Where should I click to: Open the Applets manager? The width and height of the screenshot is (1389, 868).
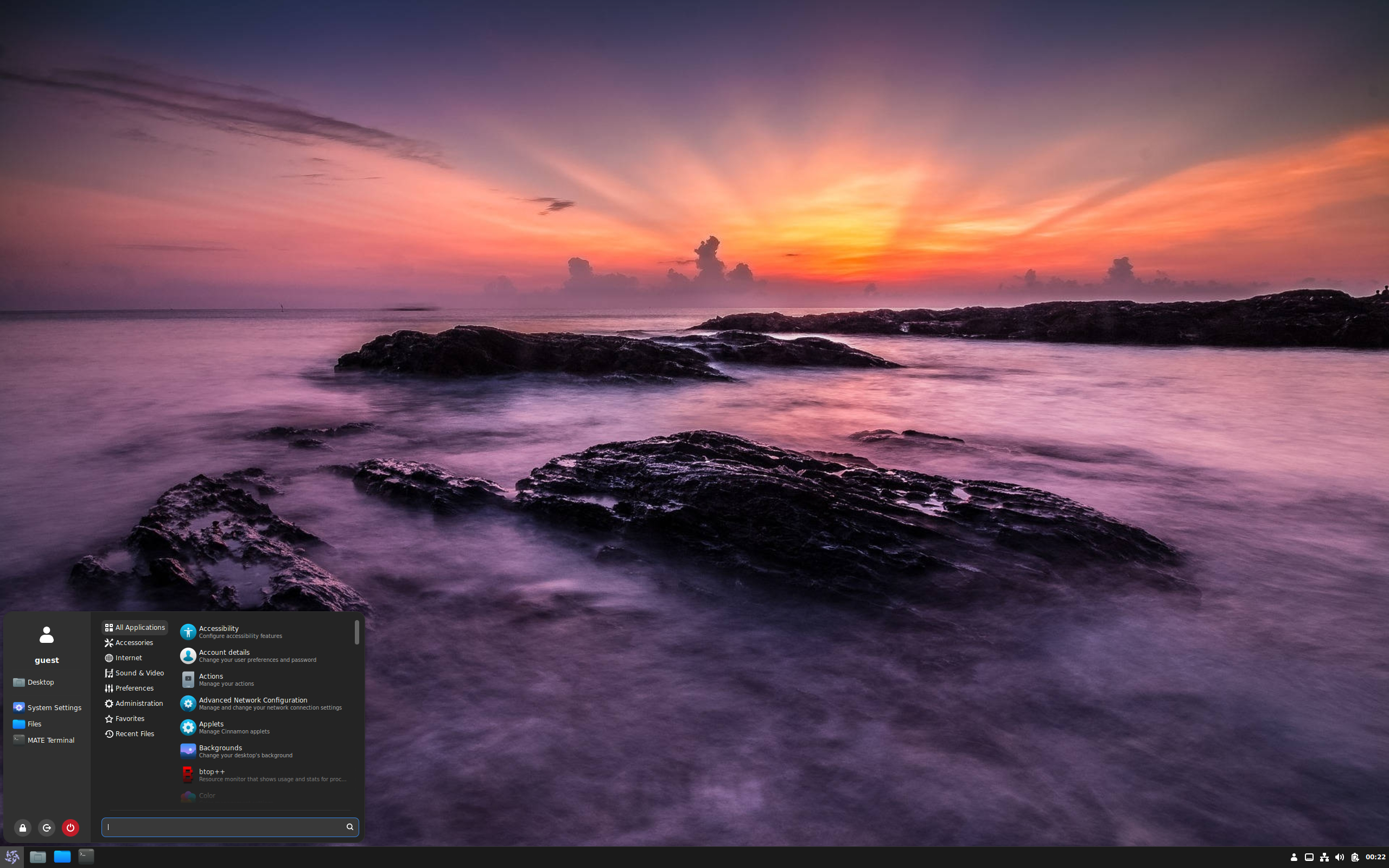point(265,727)
